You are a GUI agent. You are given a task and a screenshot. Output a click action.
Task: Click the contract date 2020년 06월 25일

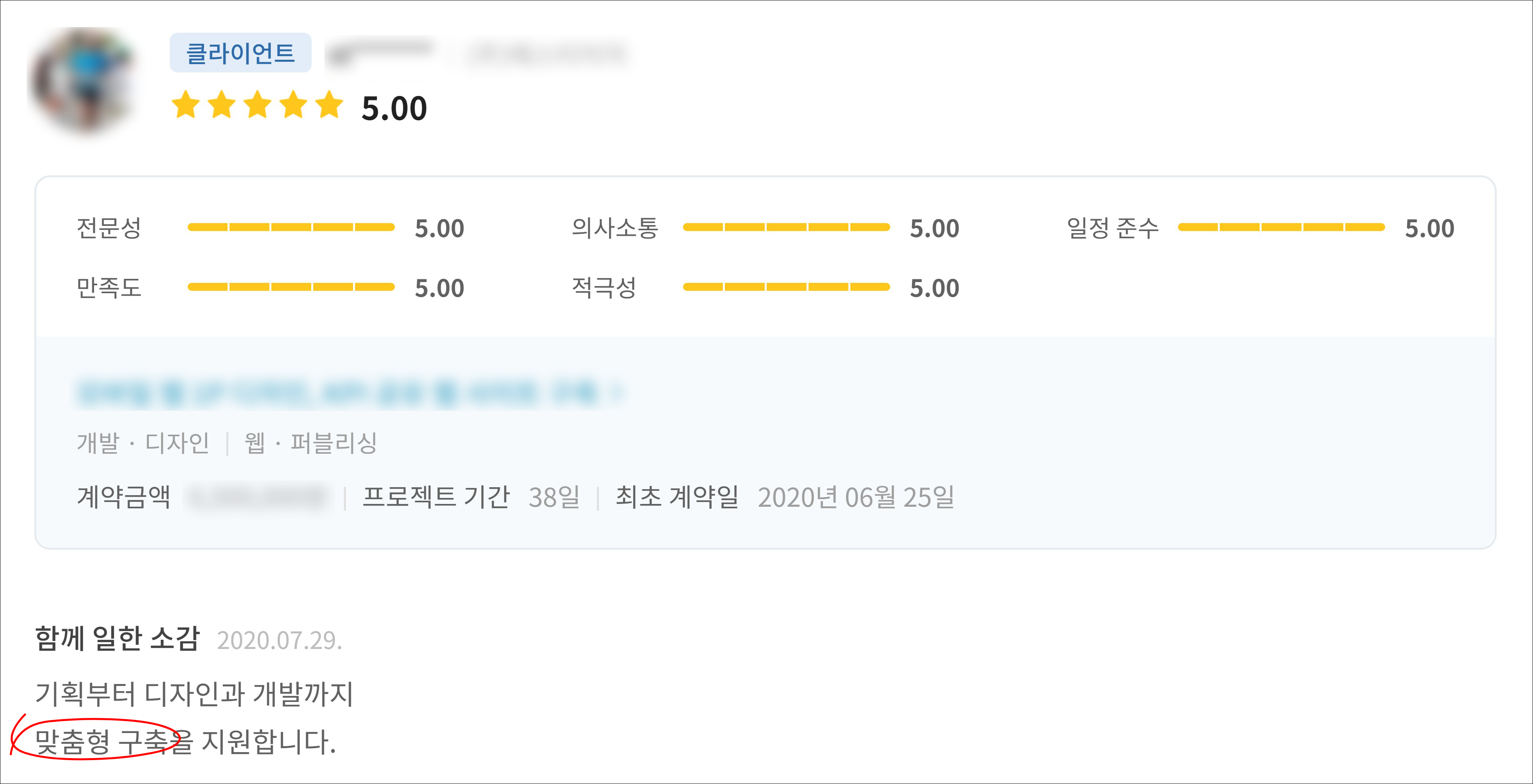(x=855, y=497)
